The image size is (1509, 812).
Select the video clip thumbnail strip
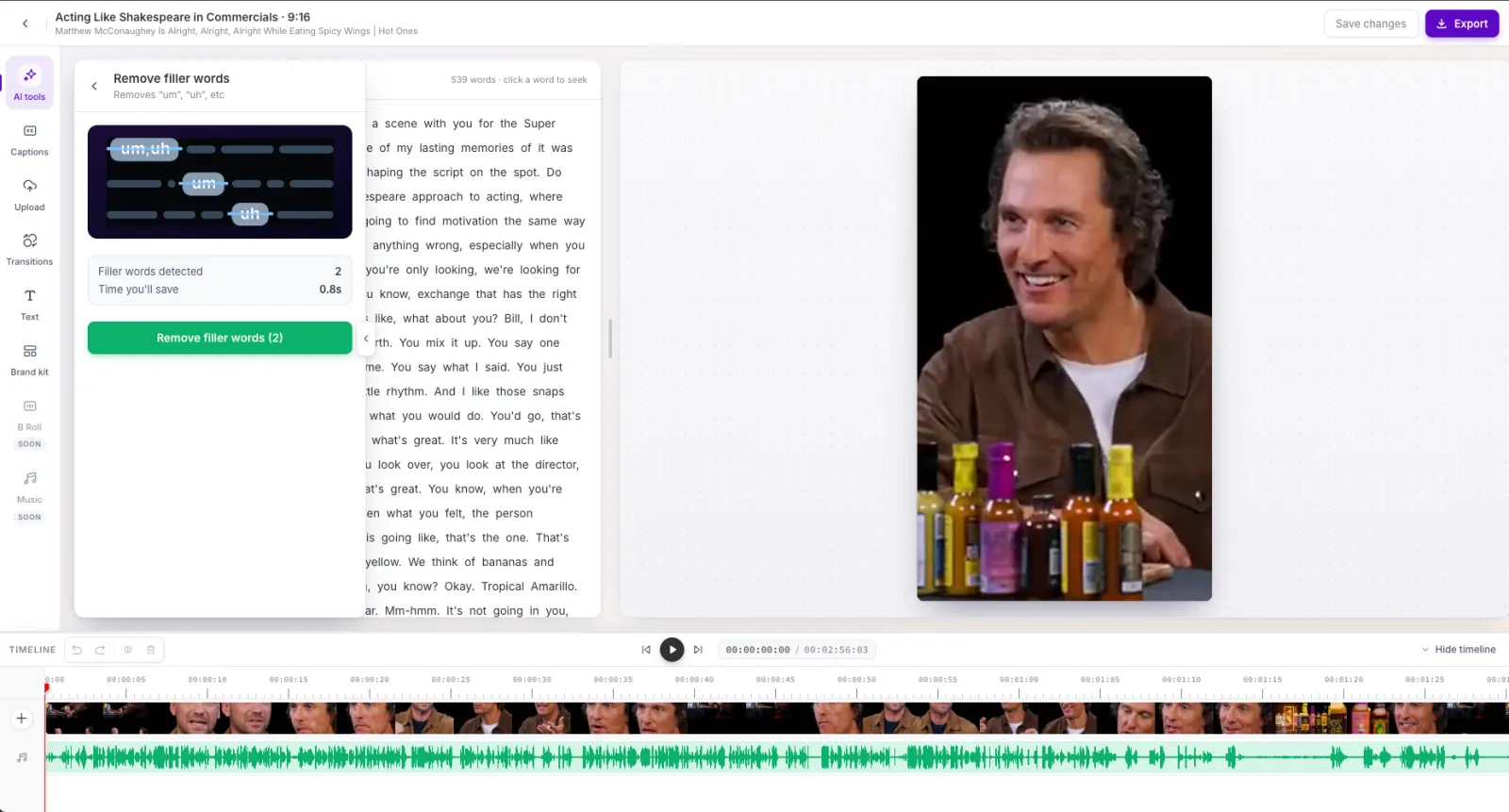click(x=777, y=719)
